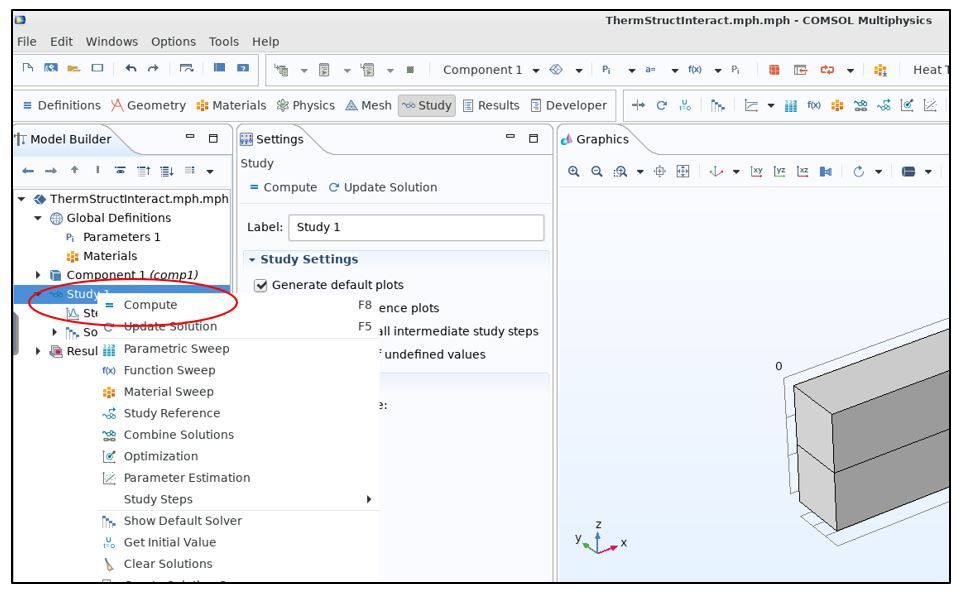This screenshot has width=958, height=595.
Task: Click the Parameter Estimation icon in Study toolbar
Action: tap(930, 106)
